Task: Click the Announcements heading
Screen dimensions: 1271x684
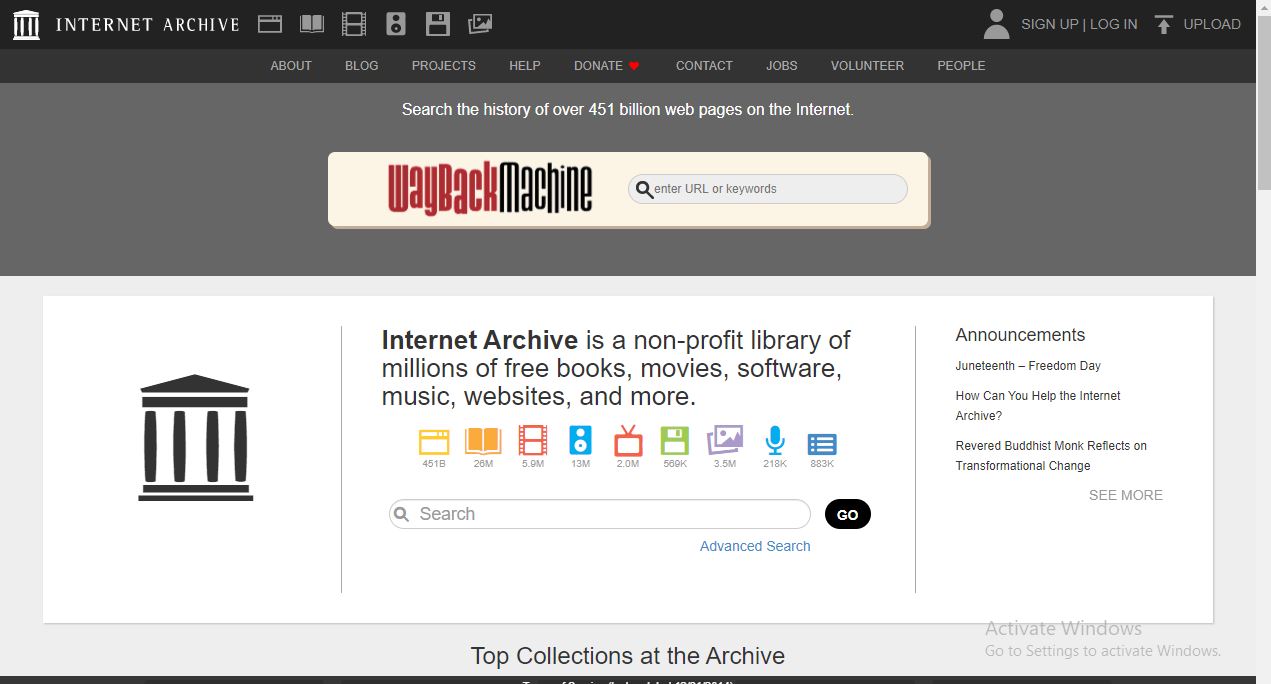Action: (1020, 335)
